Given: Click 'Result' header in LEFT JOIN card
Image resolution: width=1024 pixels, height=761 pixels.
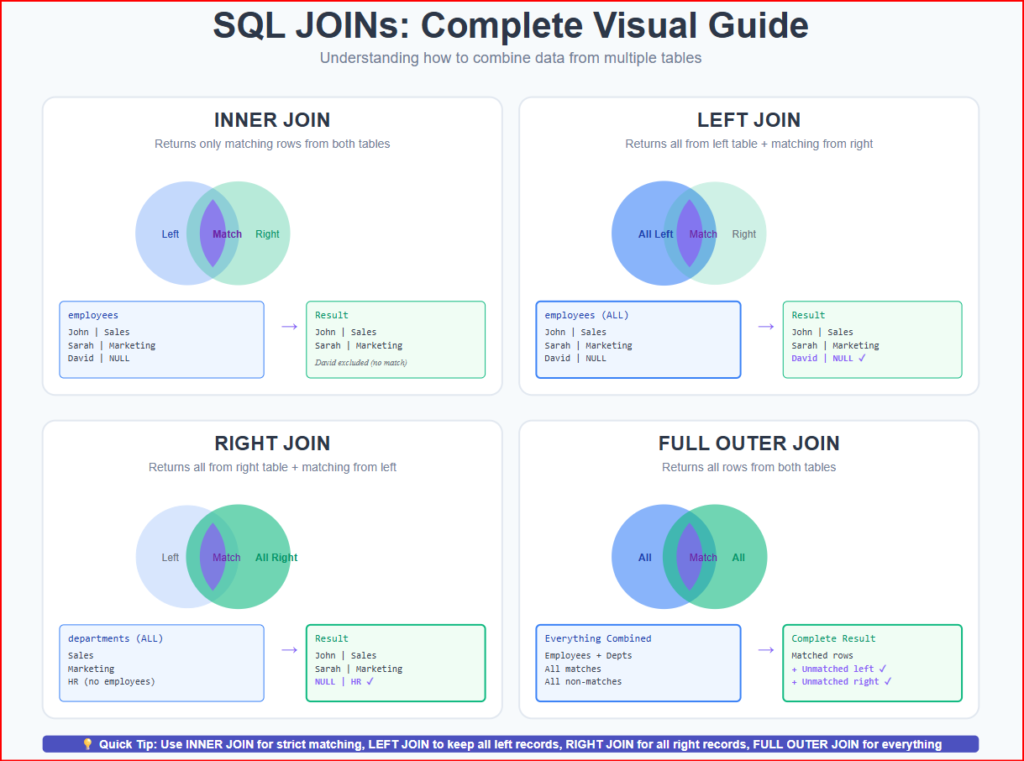Looking at the screenshot, I should (x=808, y=315).
